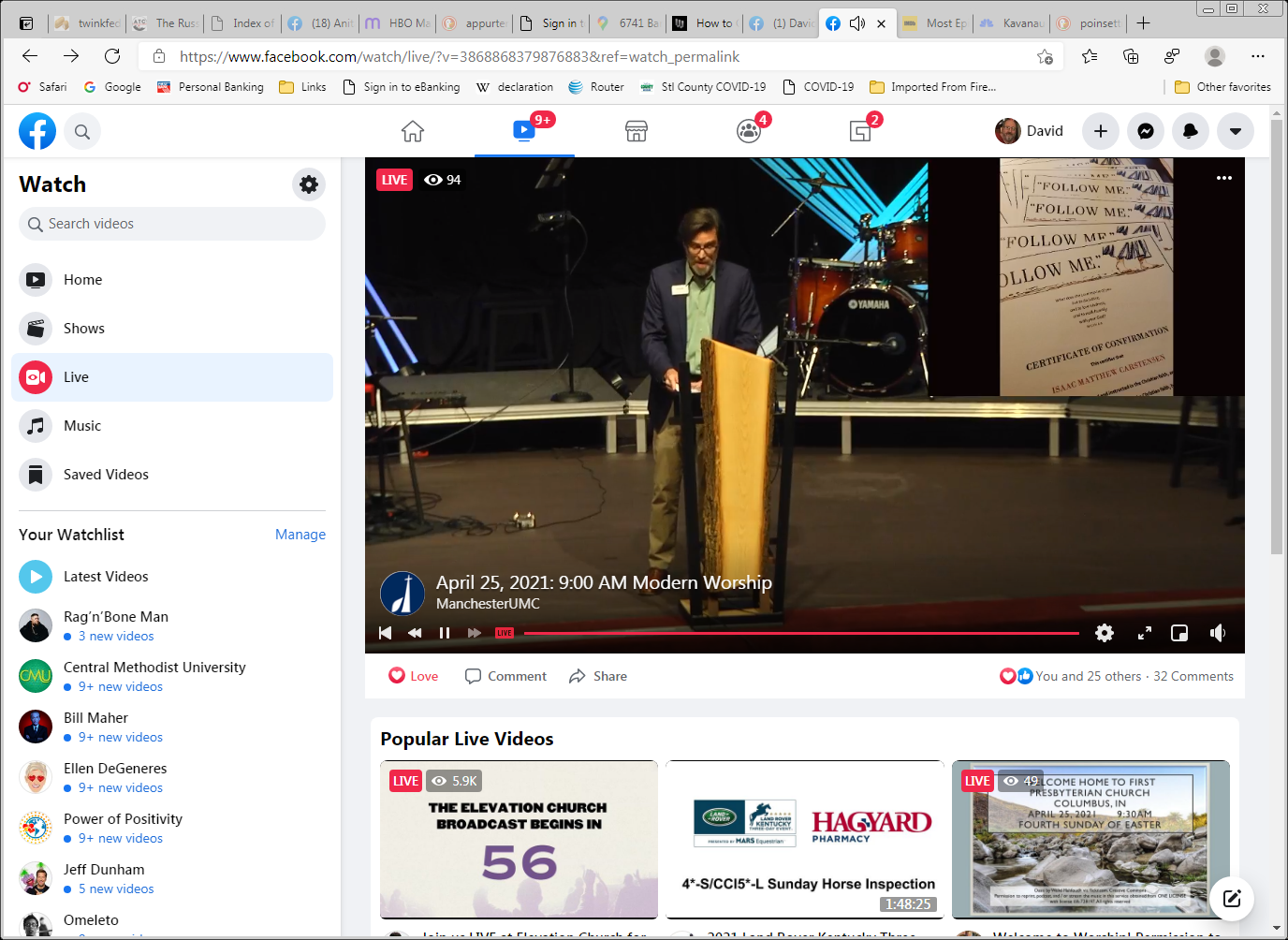Screen dimensions: 1288x940
Task: Click Manage watchlist link
Action: [x=300, y=535]
